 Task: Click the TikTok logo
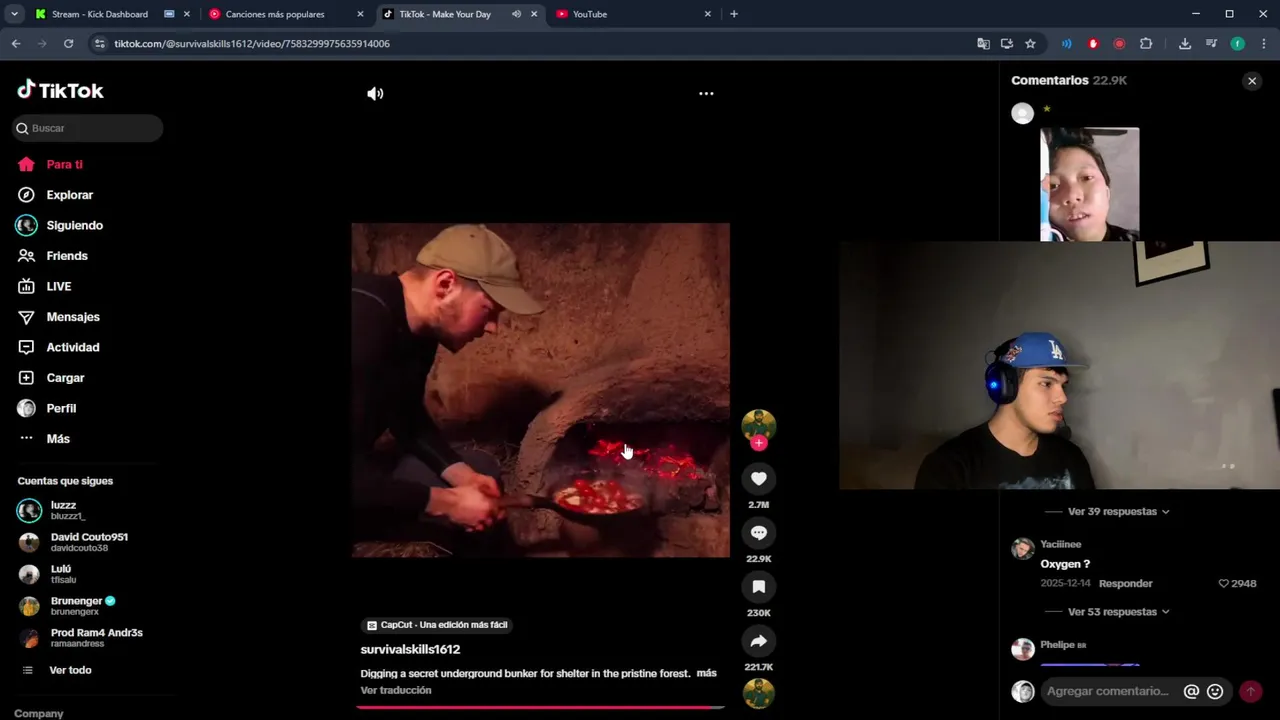point(60,90)
